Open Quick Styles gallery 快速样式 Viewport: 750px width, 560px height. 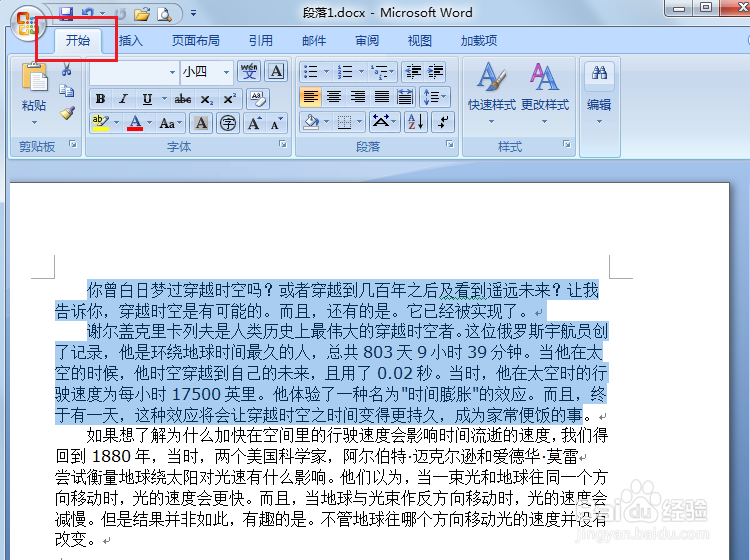tap(492, 92)
